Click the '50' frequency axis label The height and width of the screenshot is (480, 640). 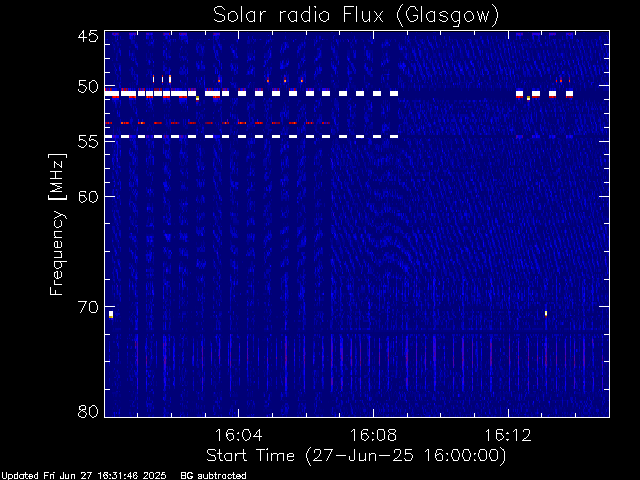click(x=88, y=87)
